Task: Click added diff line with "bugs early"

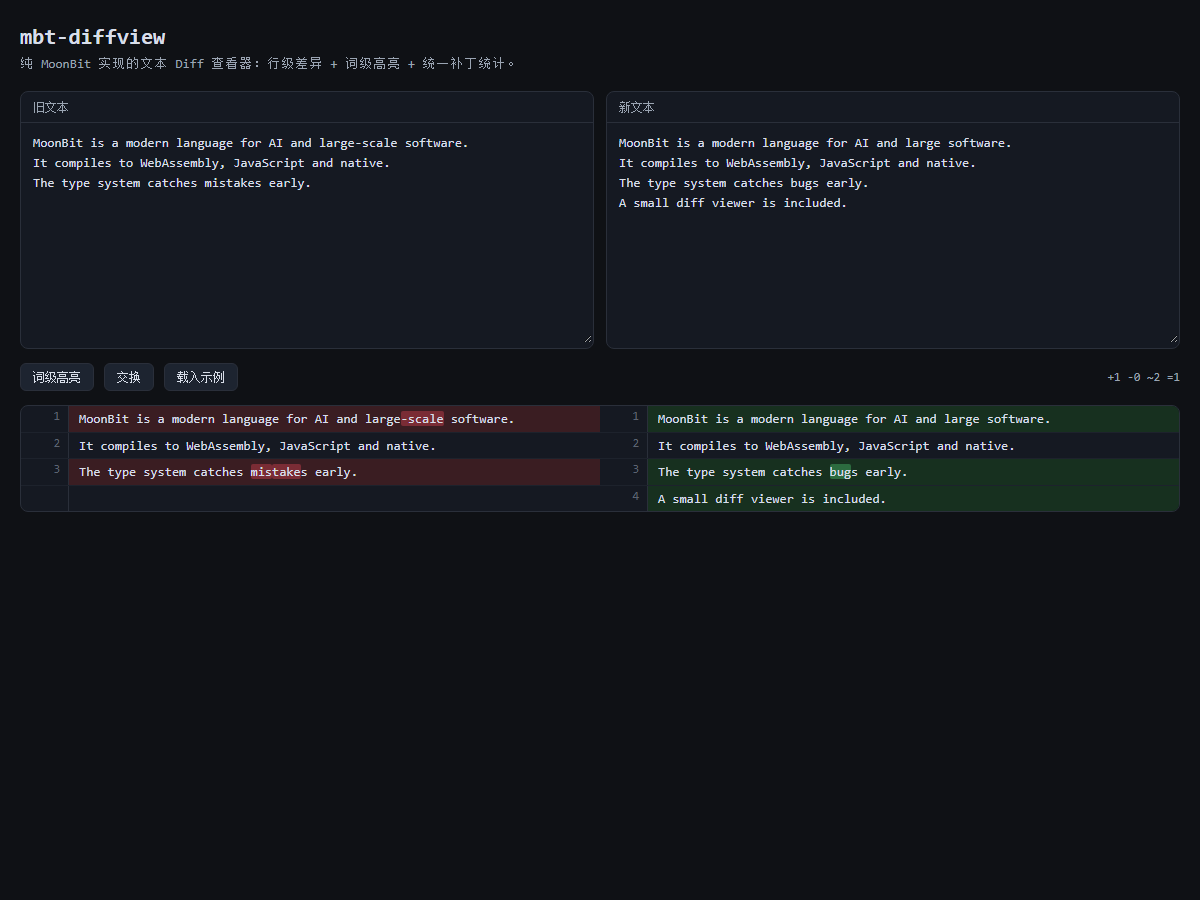Action: (x=913, y=472)
